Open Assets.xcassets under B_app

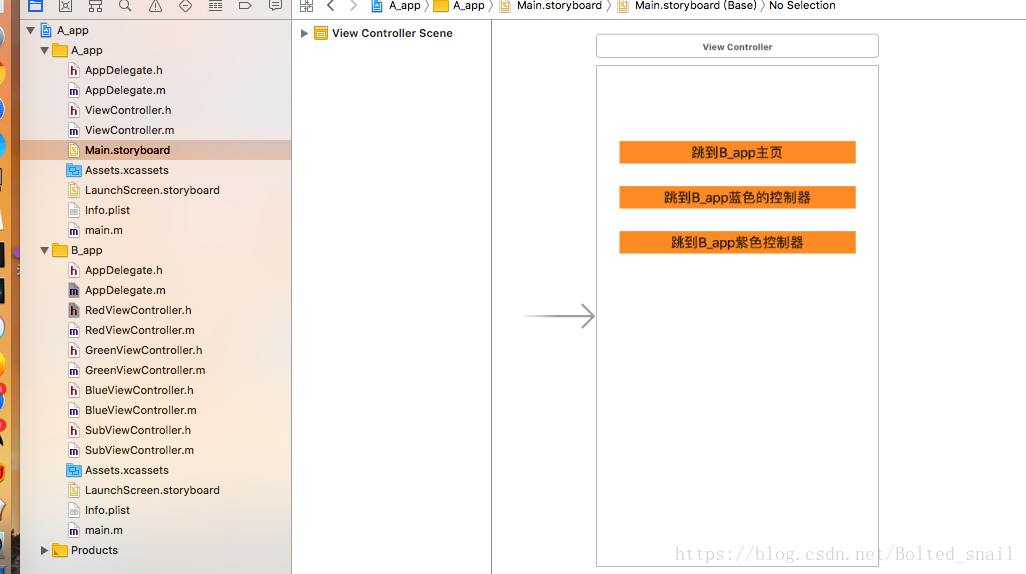coord(126,471)
